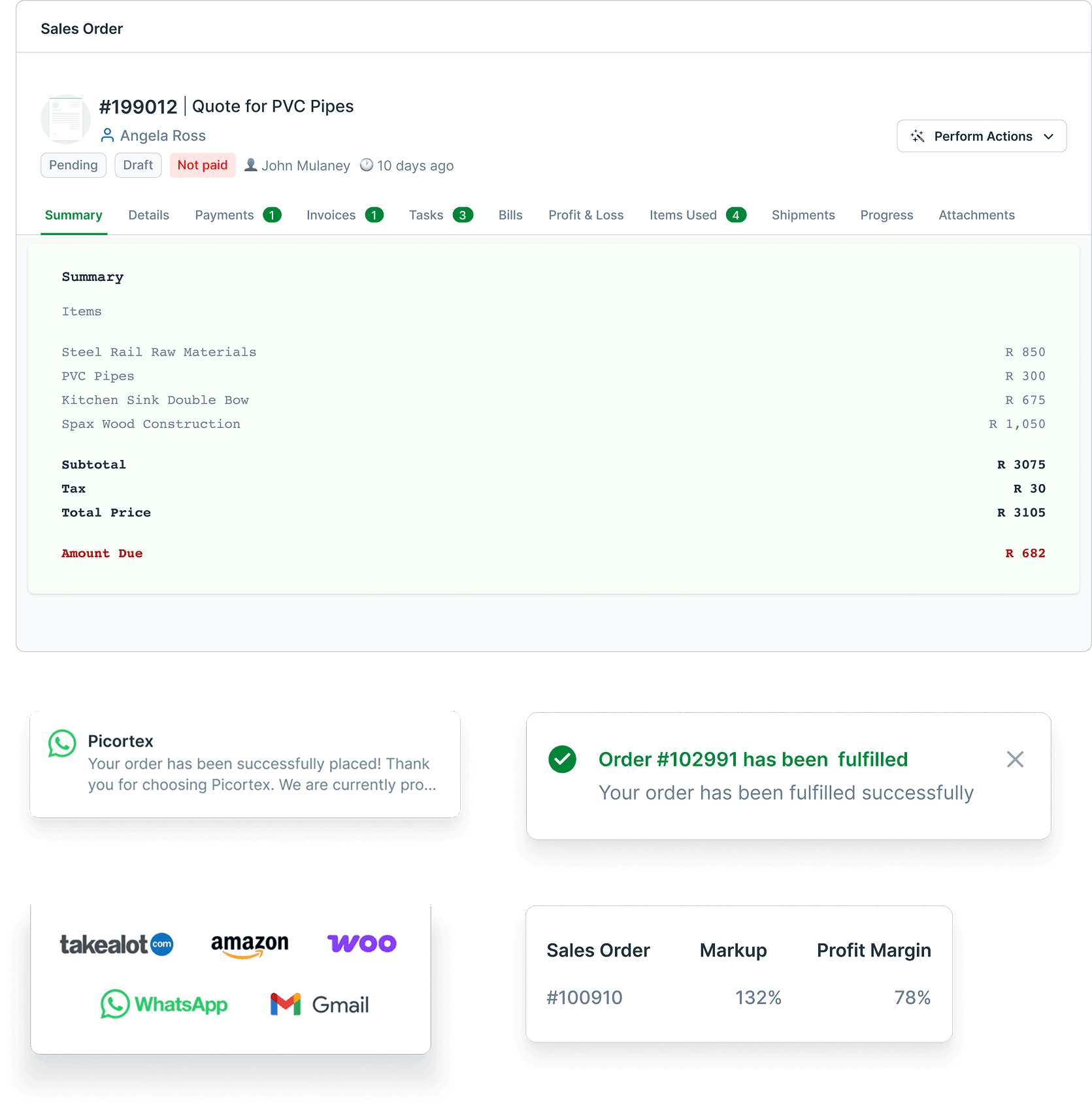The image size is (1092, 1108).
Task: Click the takealot logo
Action: point(116,944)
